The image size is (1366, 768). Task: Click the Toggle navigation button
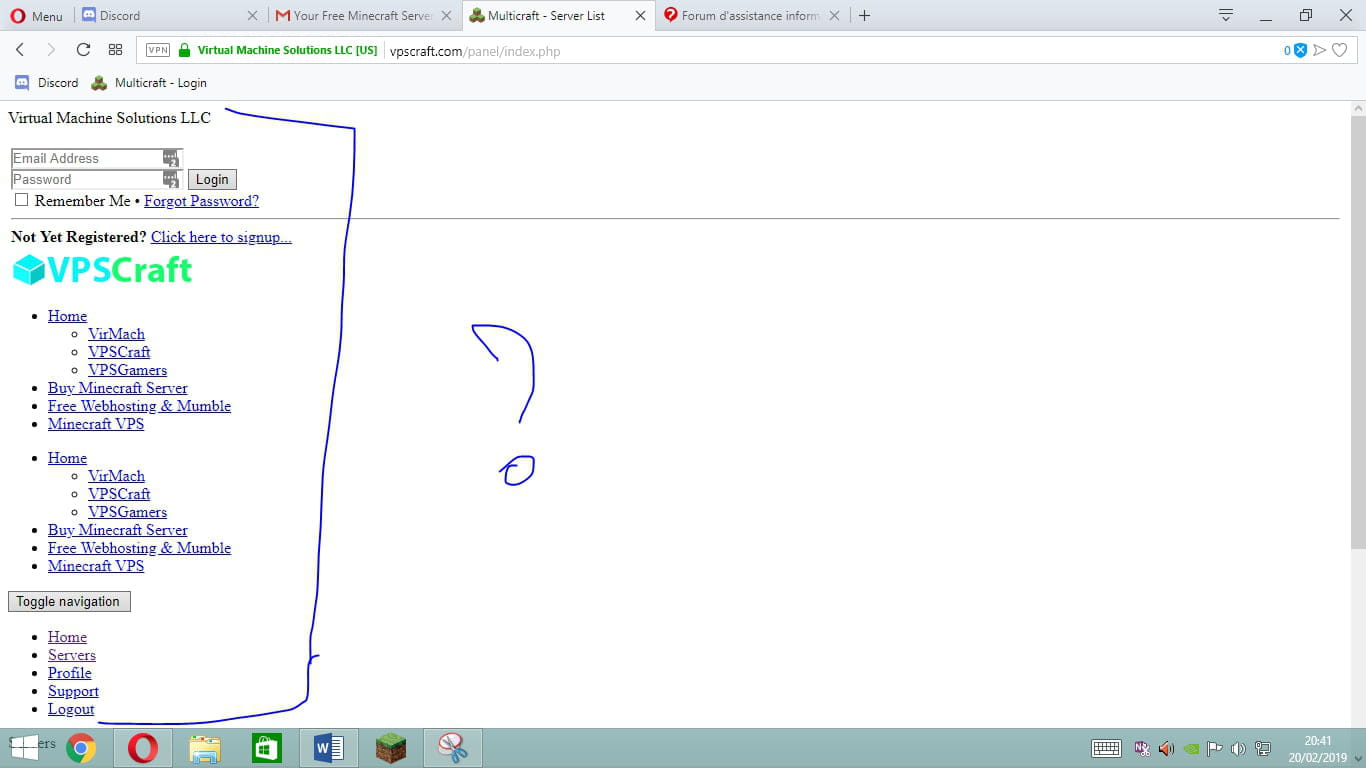pos(68,601)
